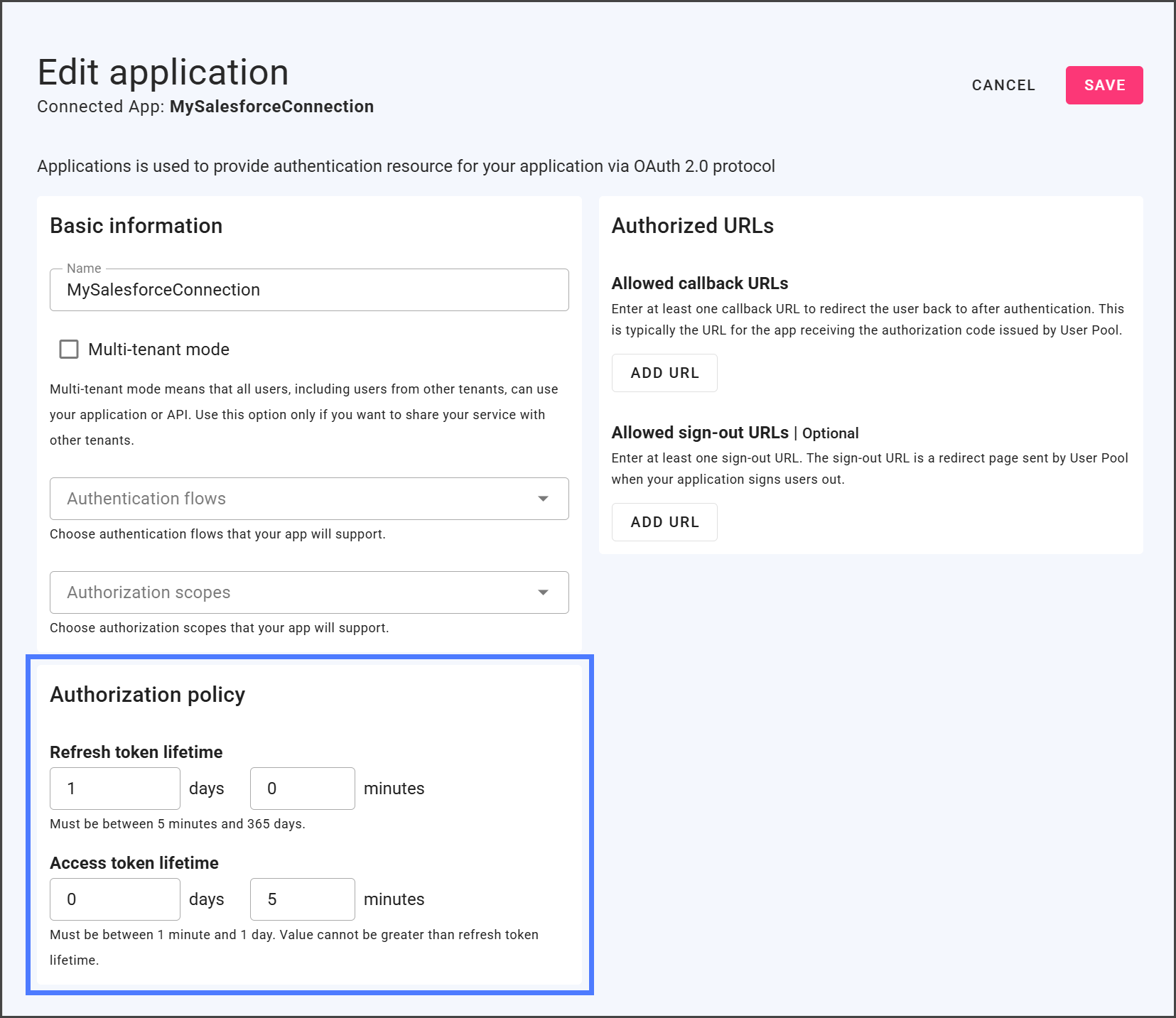Image resolution: width=1176 pixels, height=1018 pixels.
Task: Add a URL under Allowed callback URLs
Action: [x=664, y=373]
